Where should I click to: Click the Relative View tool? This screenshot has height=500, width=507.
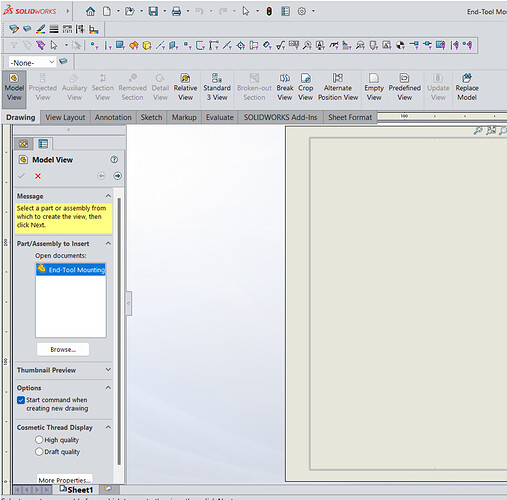[185, 88]
